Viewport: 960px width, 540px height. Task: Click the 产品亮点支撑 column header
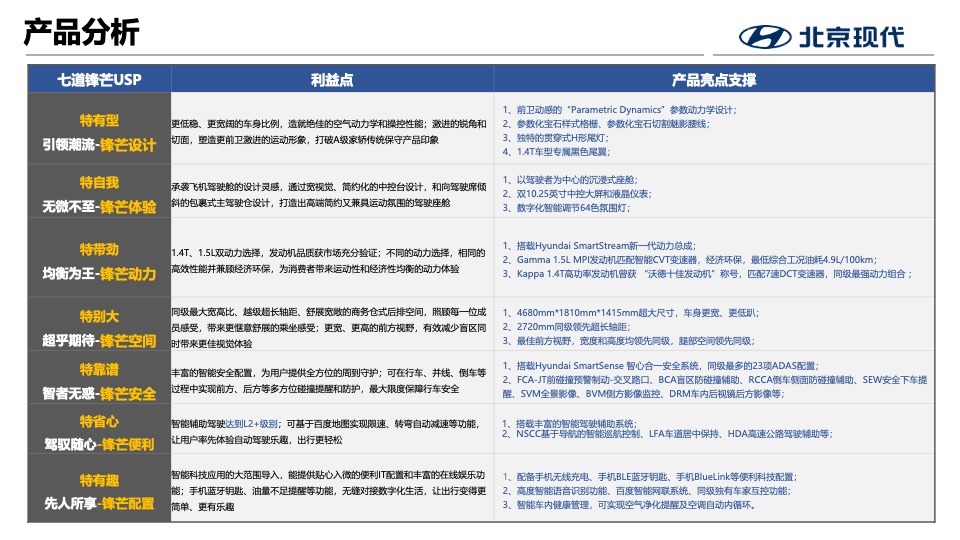point(714,80)
